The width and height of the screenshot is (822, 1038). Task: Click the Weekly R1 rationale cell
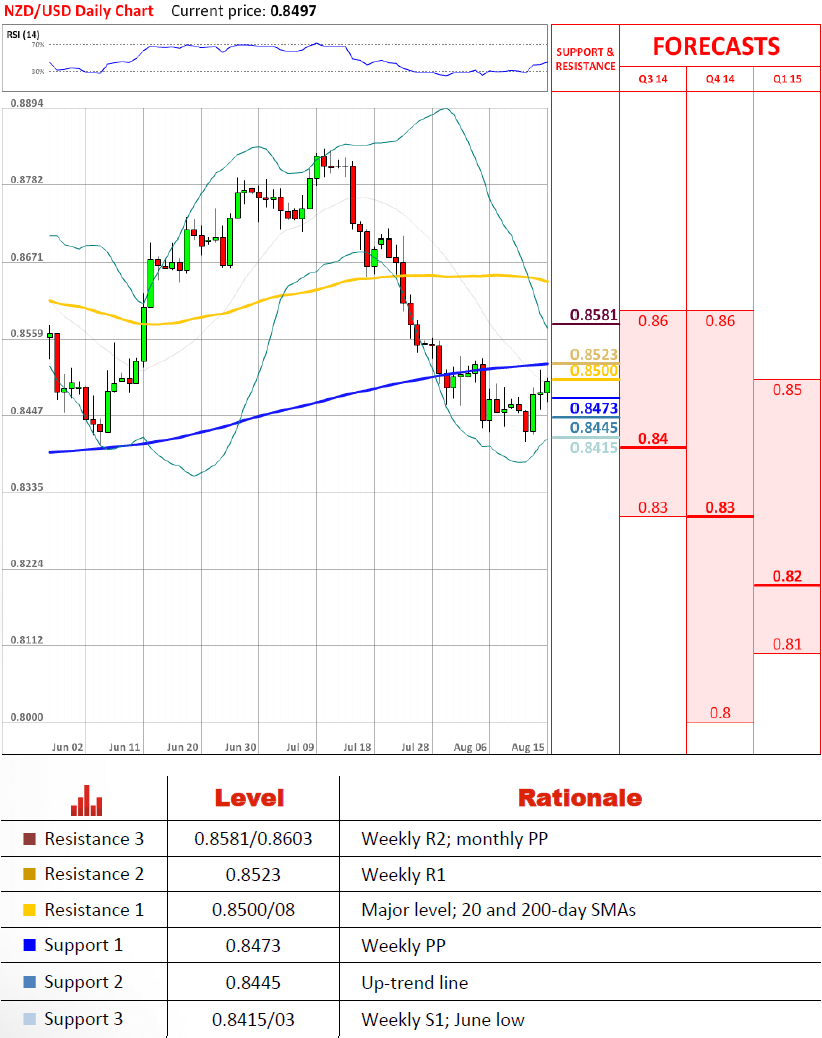(404, 874)
